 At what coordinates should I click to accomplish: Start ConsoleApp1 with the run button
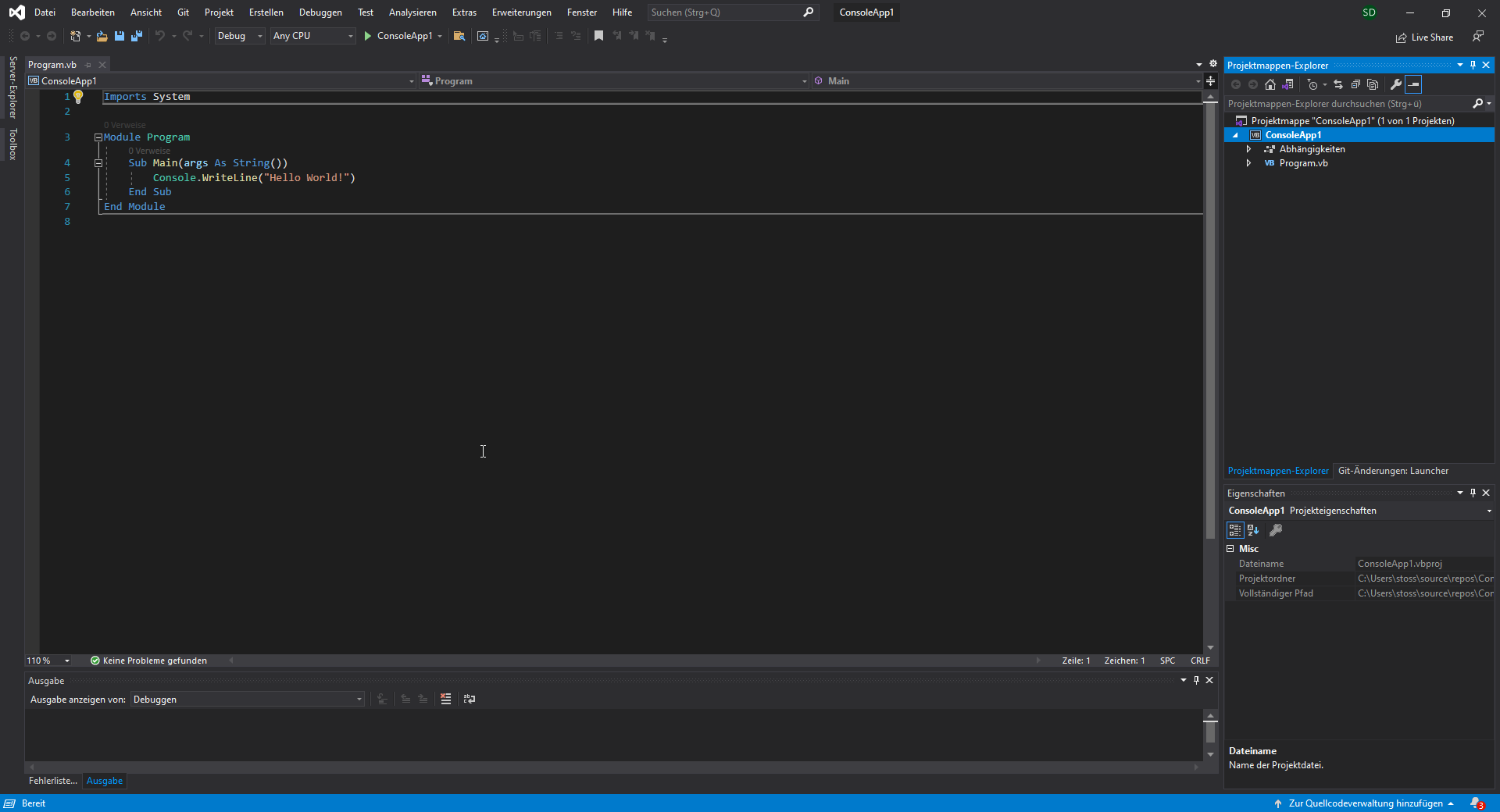point(398,36)
